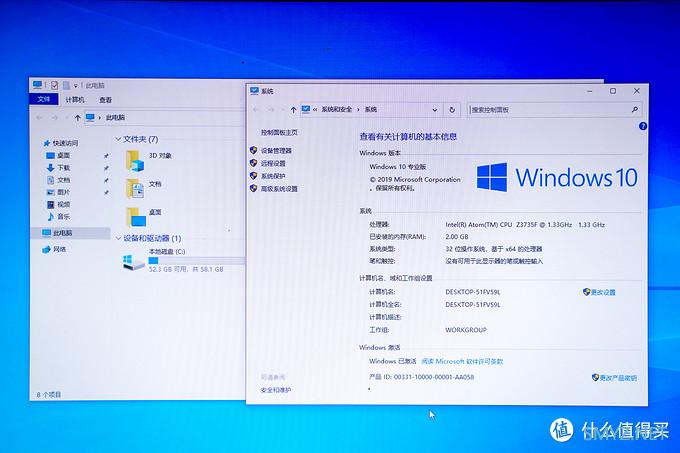
Task: Click This PC monitor icon in Explorer title bar
Action: 38,85
